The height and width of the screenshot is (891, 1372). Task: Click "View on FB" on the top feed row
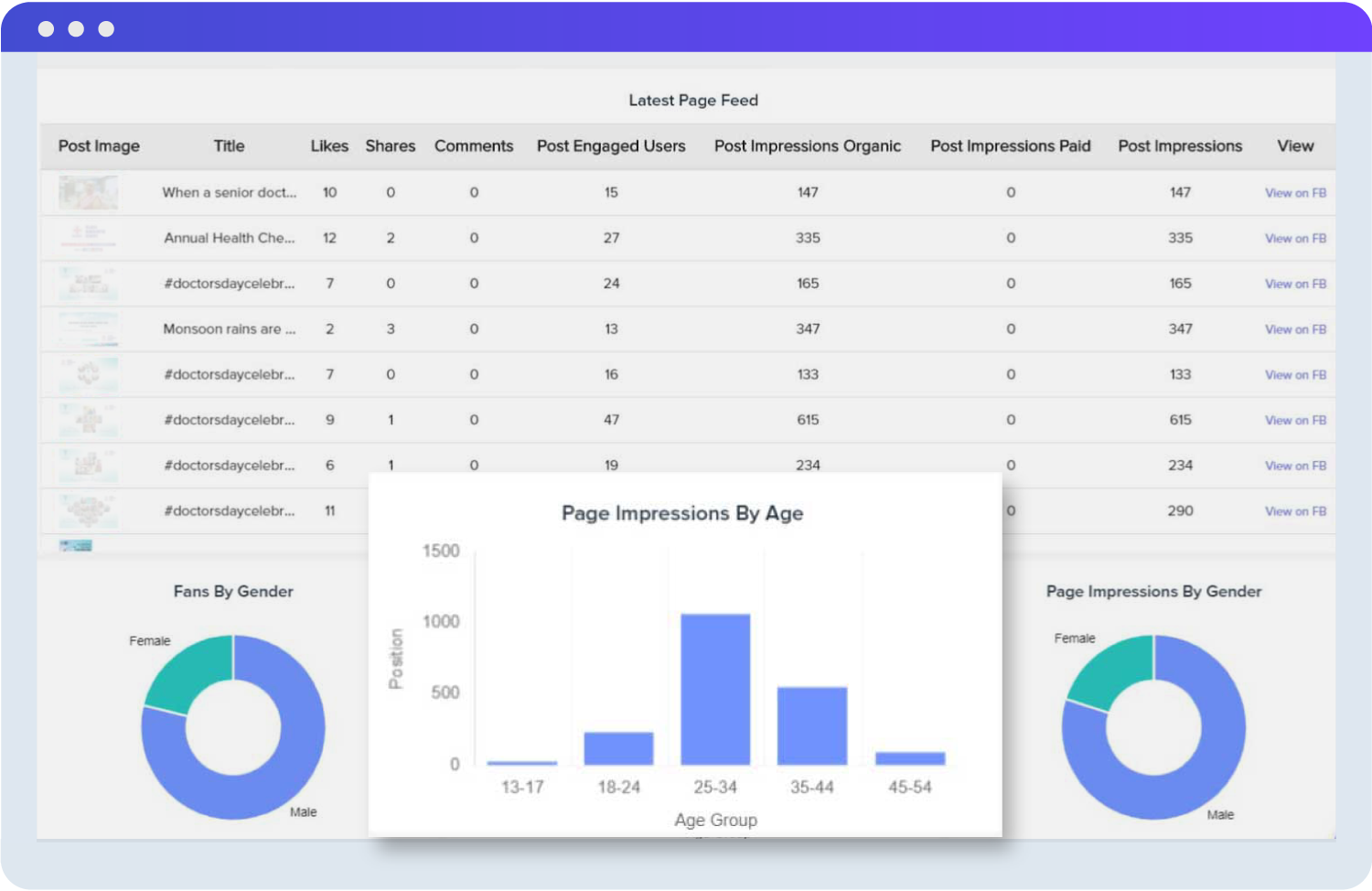[x=1295, y=192]
